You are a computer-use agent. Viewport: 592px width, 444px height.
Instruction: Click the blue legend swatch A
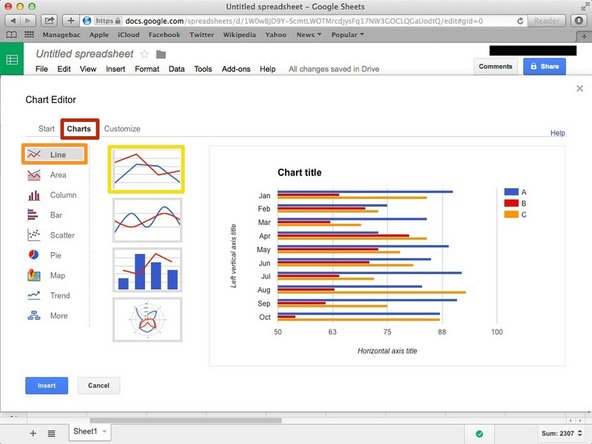click(511, 192)
